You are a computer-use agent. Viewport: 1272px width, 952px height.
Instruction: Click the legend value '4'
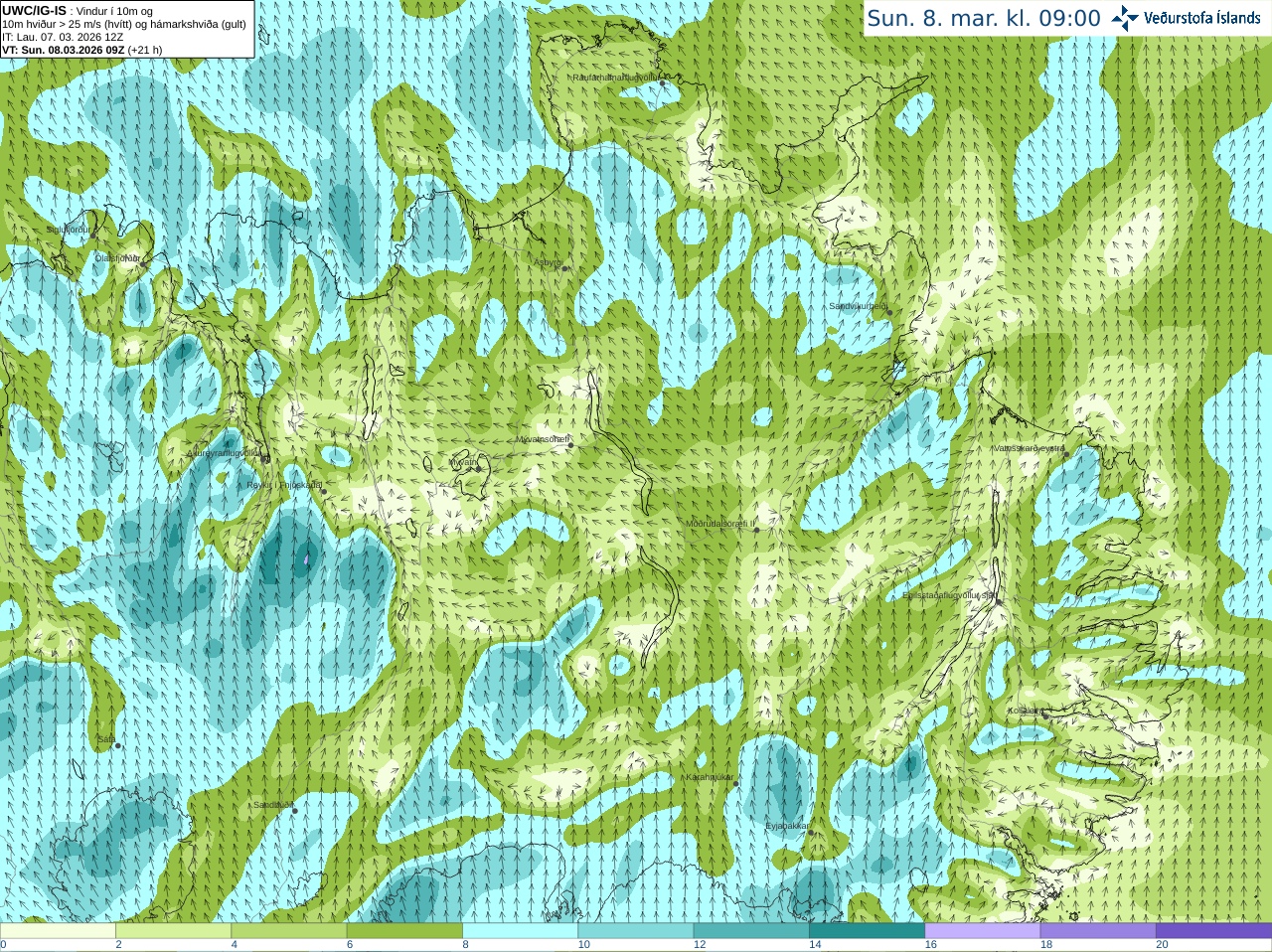[235, 945]
